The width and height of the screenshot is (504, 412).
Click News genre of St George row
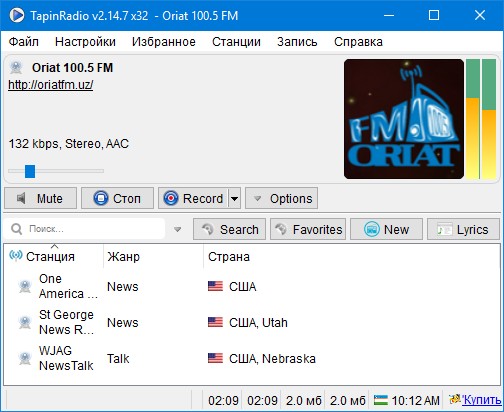(x=123, y=323)
